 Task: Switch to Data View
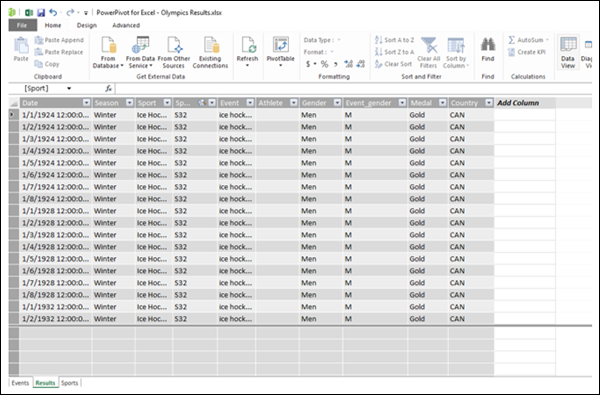568,52
